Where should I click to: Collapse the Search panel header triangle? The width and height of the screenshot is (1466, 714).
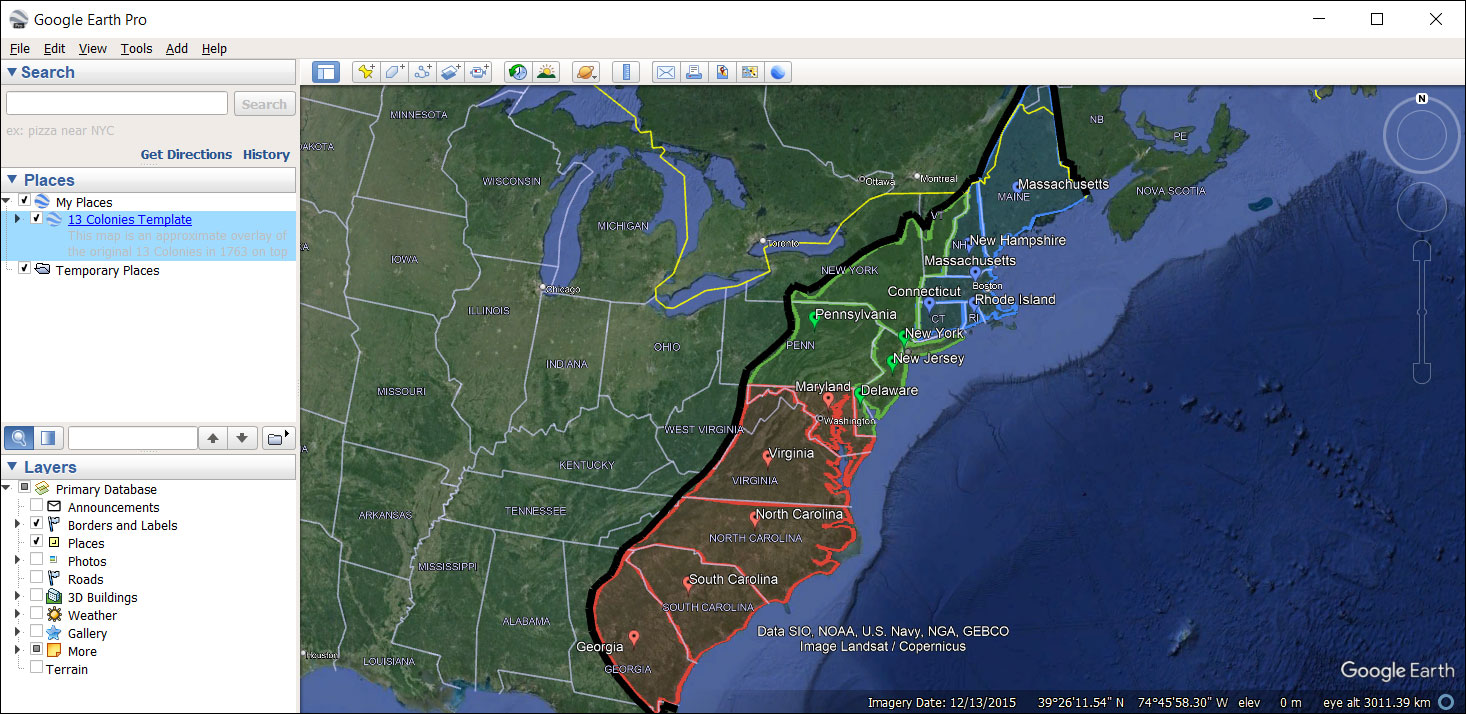(12, 72)
